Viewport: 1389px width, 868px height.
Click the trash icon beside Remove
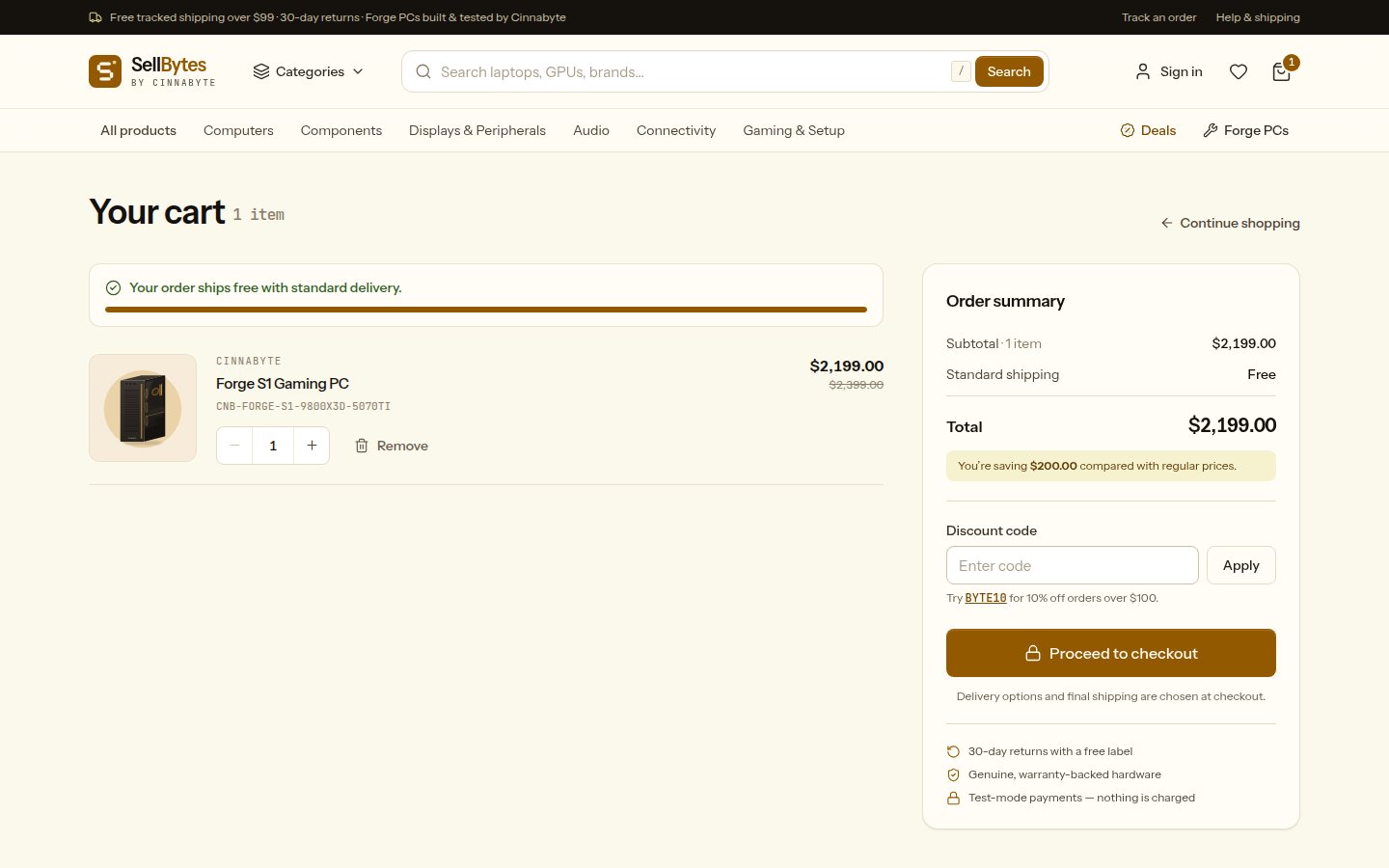(x=362, y=446)
